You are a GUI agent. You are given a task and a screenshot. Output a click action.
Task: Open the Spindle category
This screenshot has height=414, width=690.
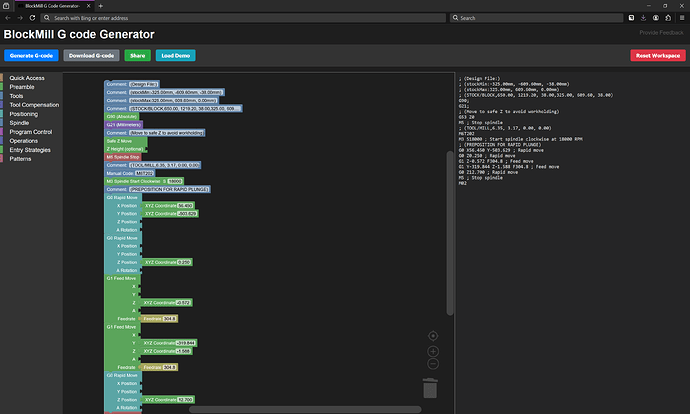(19, 123)
